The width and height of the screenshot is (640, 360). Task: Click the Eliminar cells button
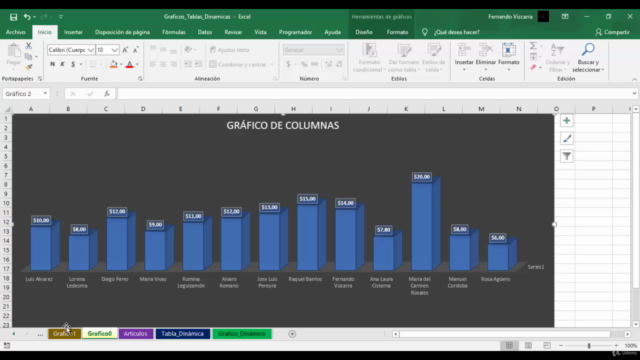tap(486, 57)
